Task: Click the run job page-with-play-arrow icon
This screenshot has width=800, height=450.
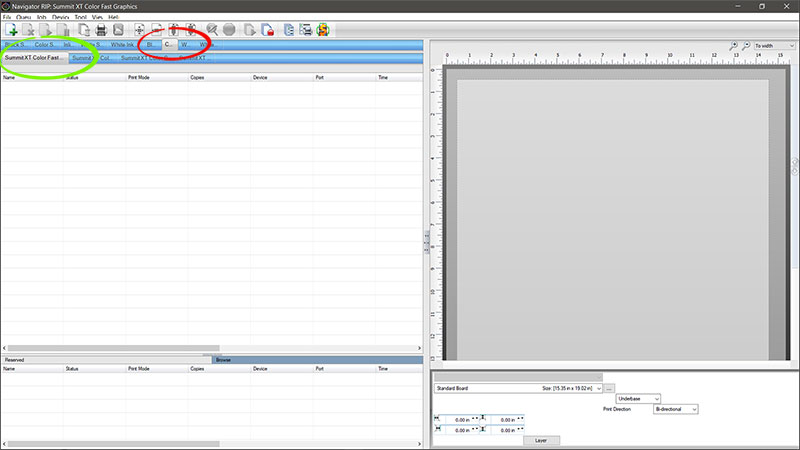Action: [x=45, y=30]
